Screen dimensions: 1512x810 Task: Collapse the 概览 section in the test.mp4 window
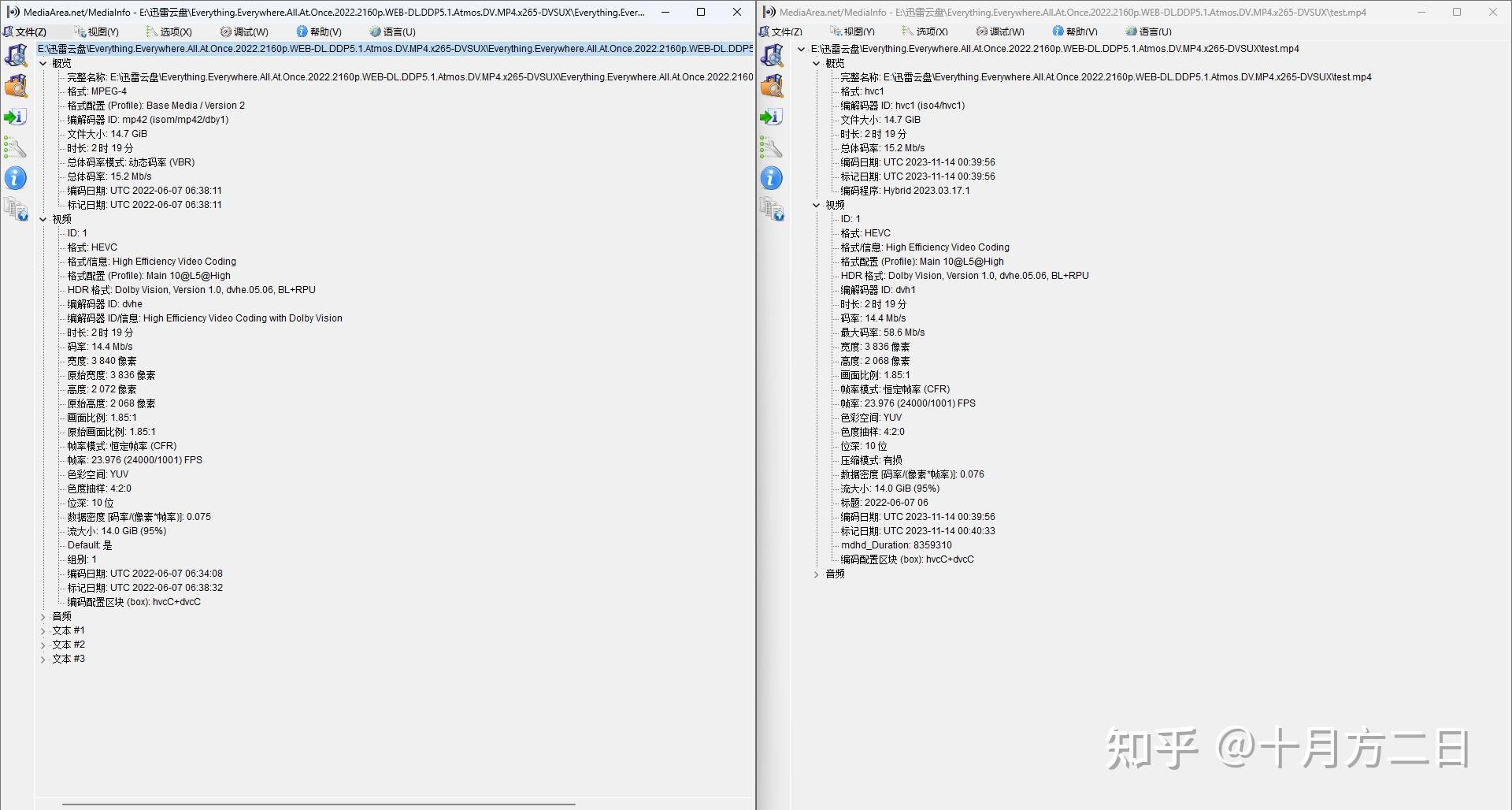click(817, 63)
